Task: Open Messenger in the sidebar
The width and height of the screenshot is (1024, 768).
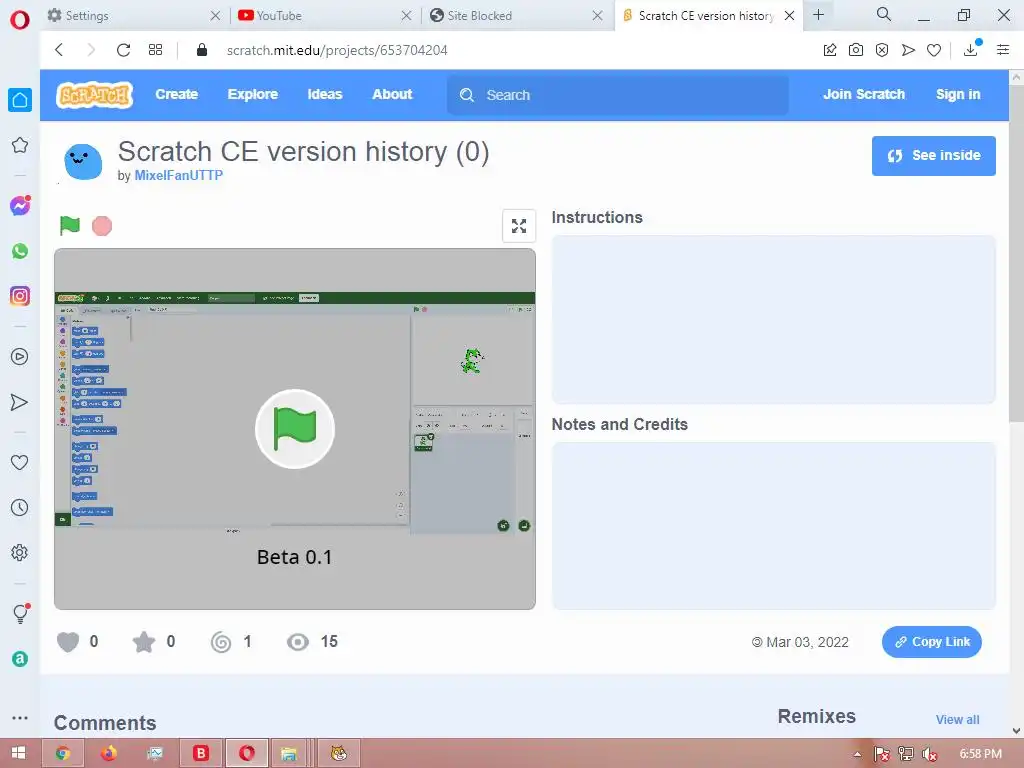Action: (x=20, y=206)
